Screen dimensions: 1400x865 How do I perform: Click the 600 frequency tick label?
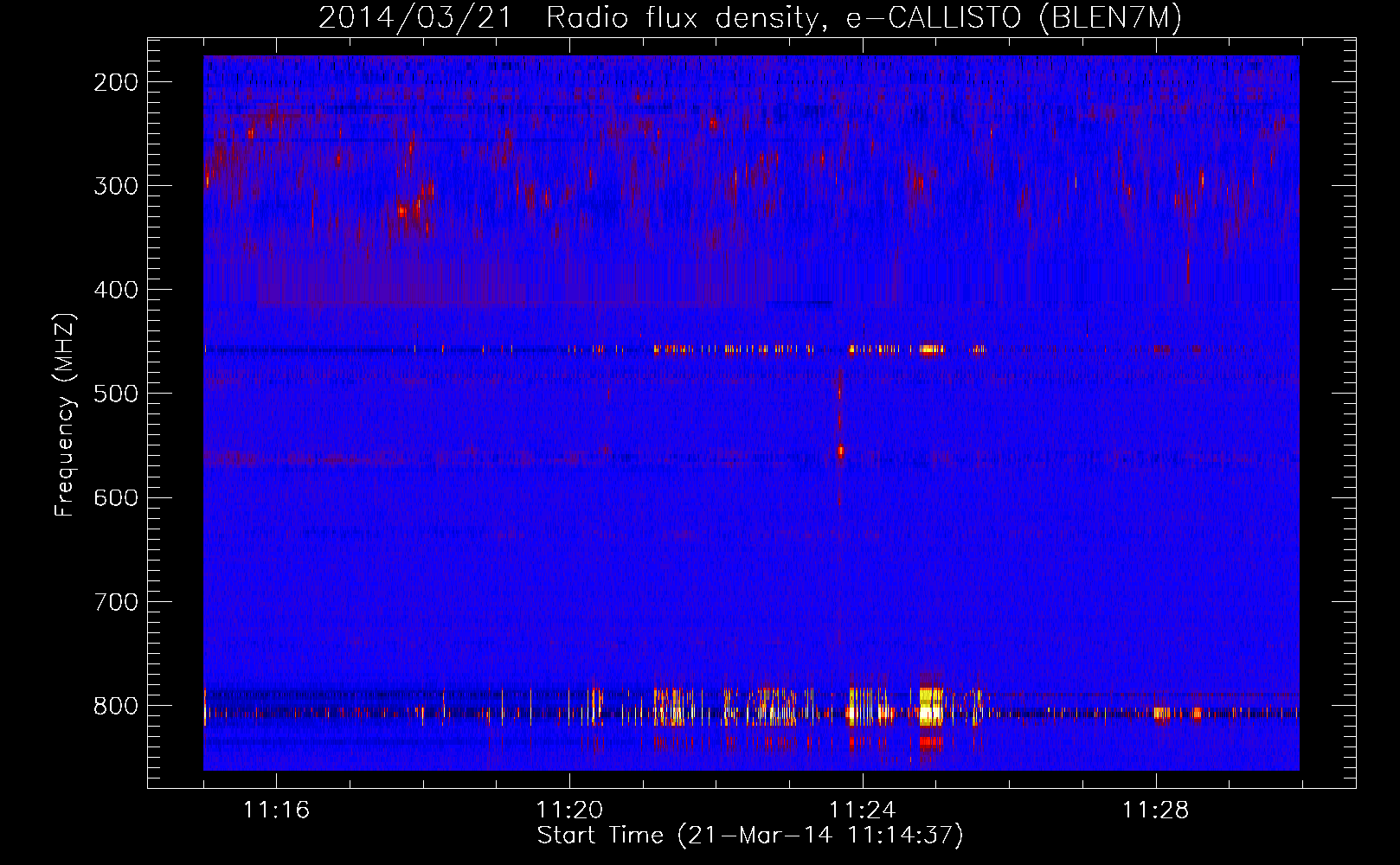(x=116, y=497)
